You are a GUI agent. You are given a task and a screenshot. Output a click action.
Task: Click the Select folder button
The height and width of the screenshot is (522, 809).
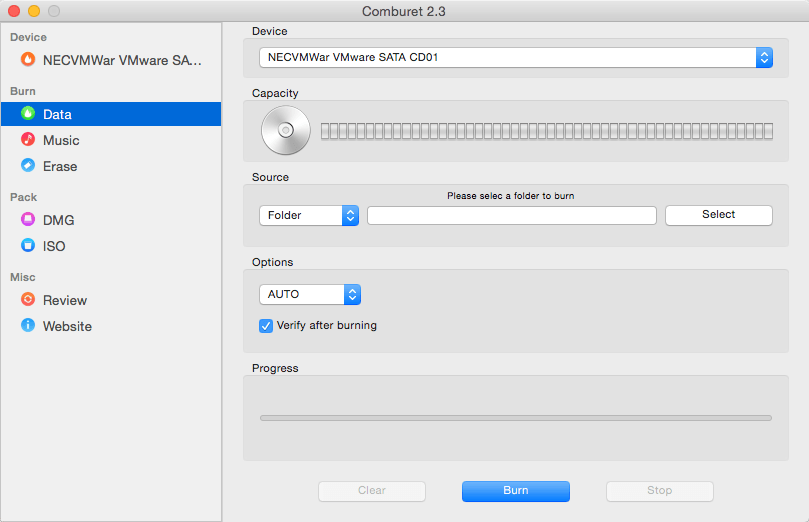click(x=719, y=215)
